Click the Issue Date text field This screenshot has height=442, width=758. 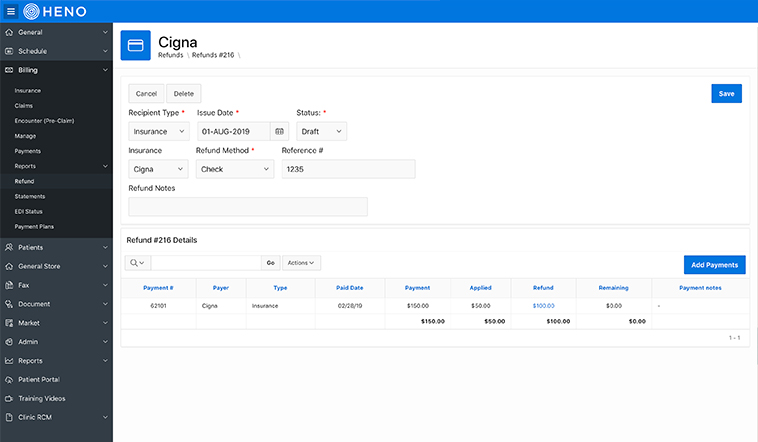pos(233,132)
